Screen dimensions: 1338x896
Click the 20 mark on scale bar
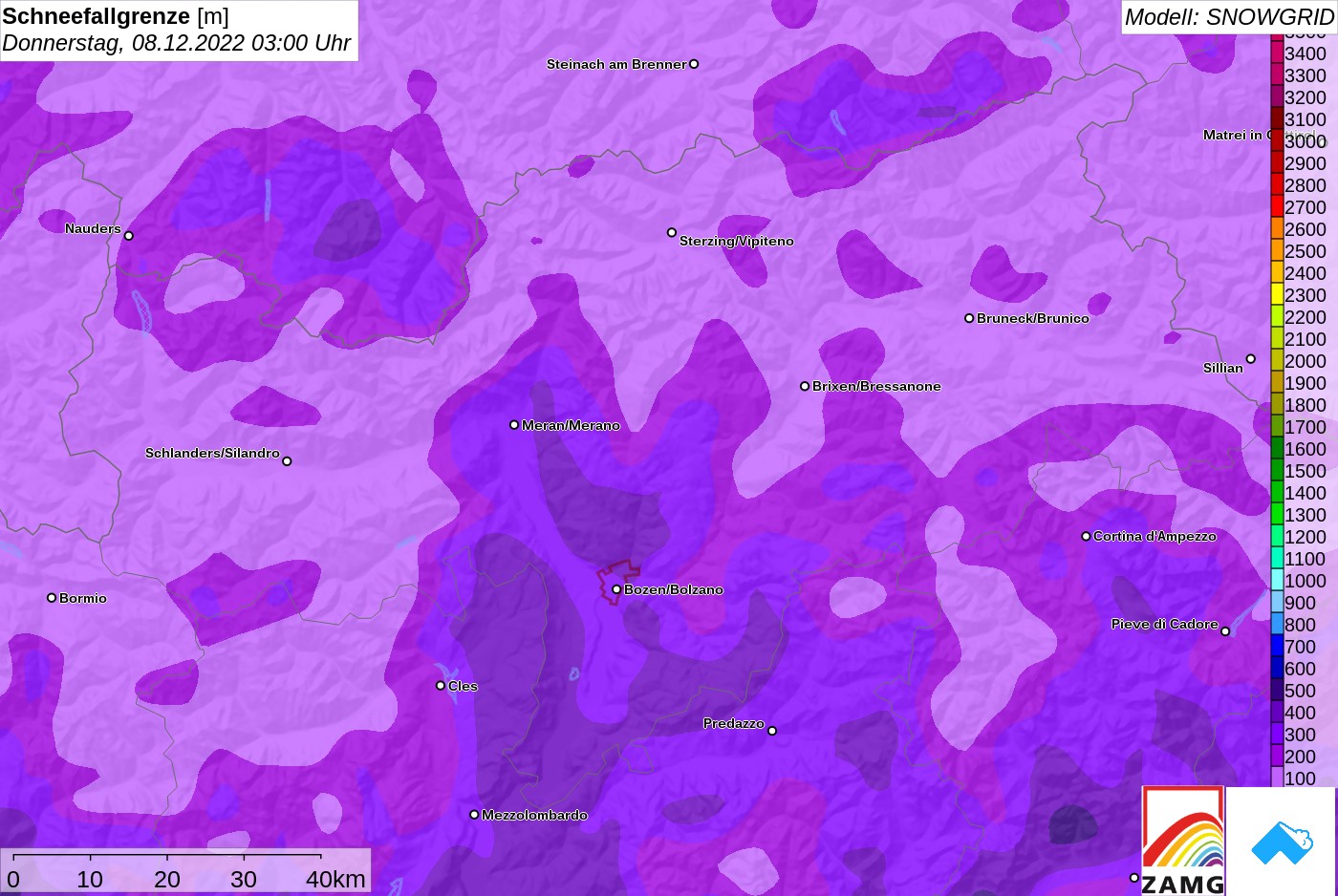167,879
